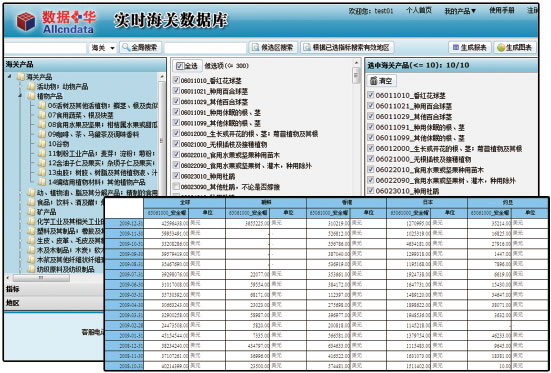Click folder icon beside 07食用蔬菜

42,115
